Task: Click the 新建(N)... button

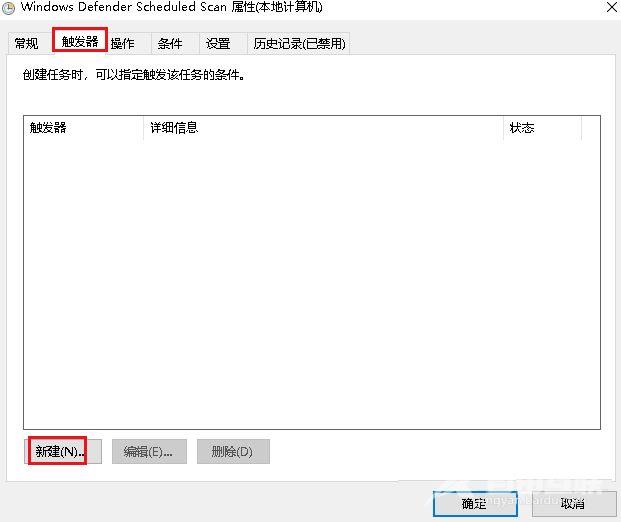Action: (x=63, y=451)
